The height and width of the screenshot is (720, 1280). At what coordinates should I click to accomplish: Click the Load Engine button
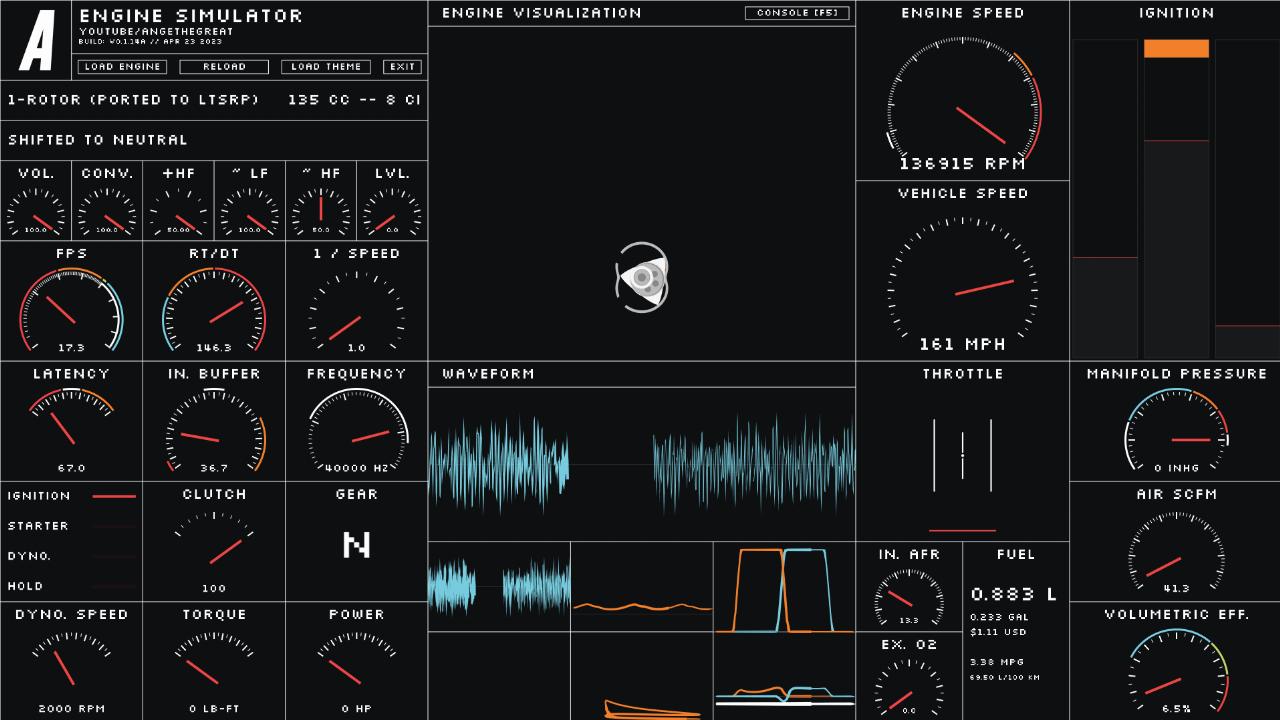[x=122, y=67]
